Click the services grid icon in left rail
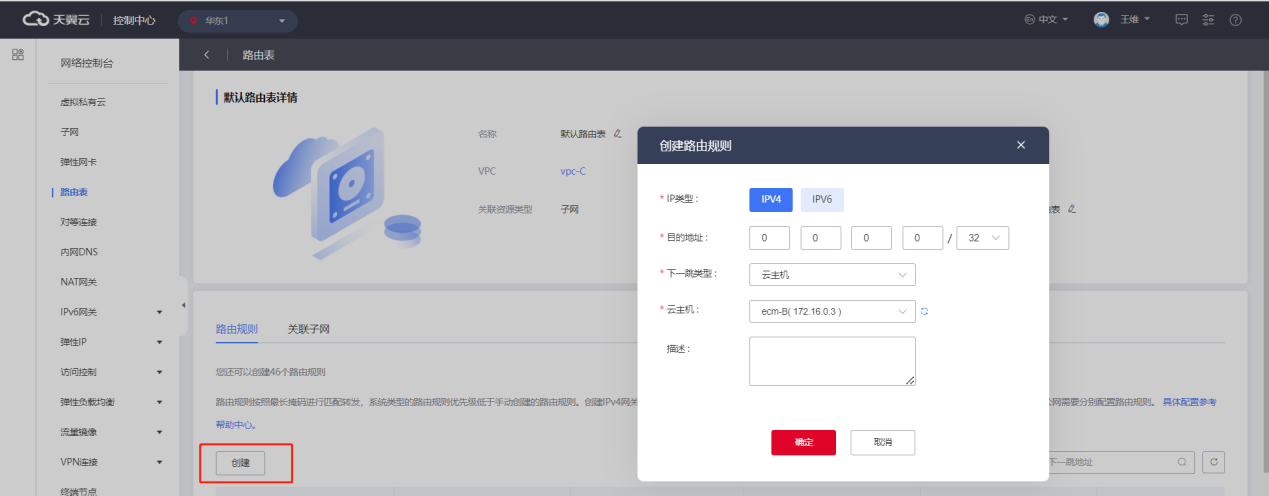This screenshot has width=1269, height=496. pyautogui.click(x=18, y=55)
